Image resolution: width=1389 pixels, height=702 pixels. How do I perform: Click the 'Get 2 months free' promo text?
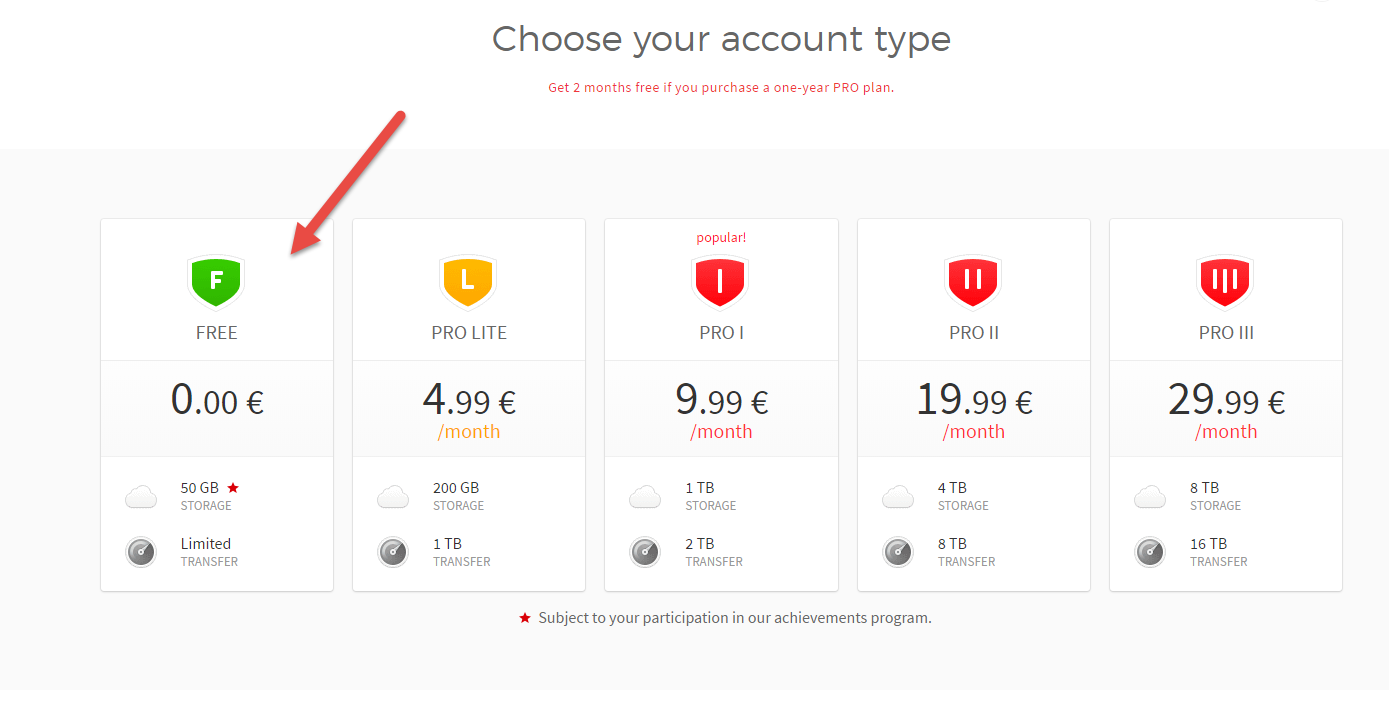click(x=720, y=88)
